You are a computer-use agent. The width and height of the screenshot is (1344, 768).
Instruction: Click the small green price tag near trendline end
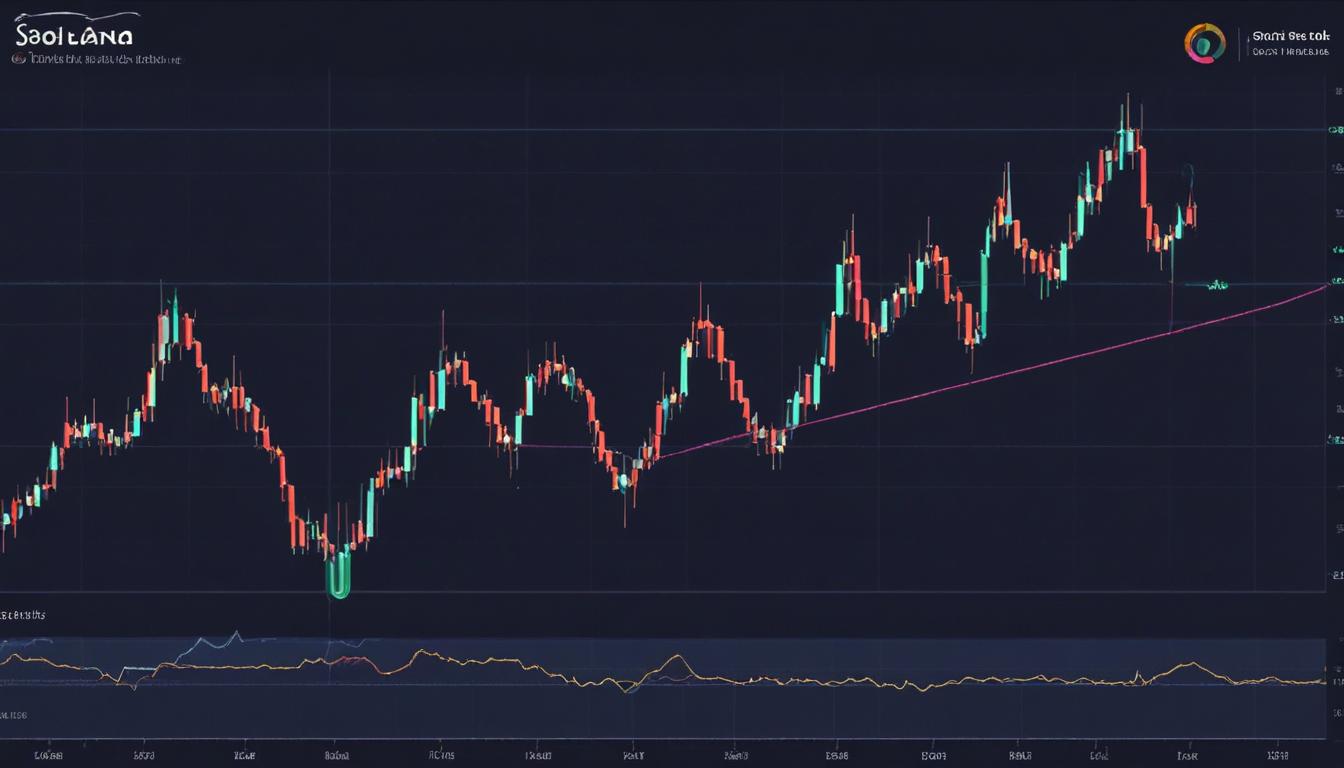click(1217, 285)
